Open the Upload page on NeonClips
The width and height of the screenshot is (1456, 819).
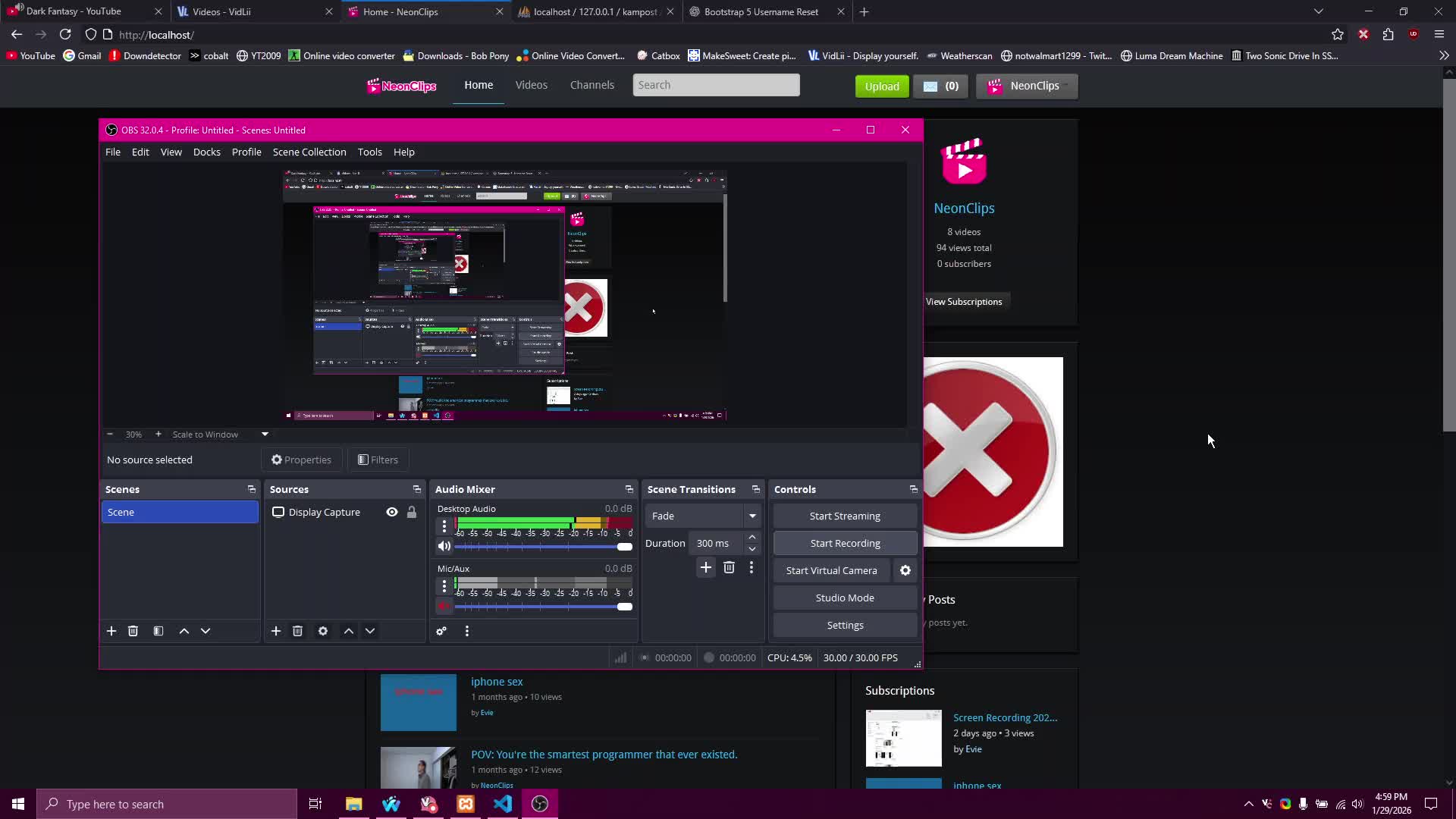(882, 86)
